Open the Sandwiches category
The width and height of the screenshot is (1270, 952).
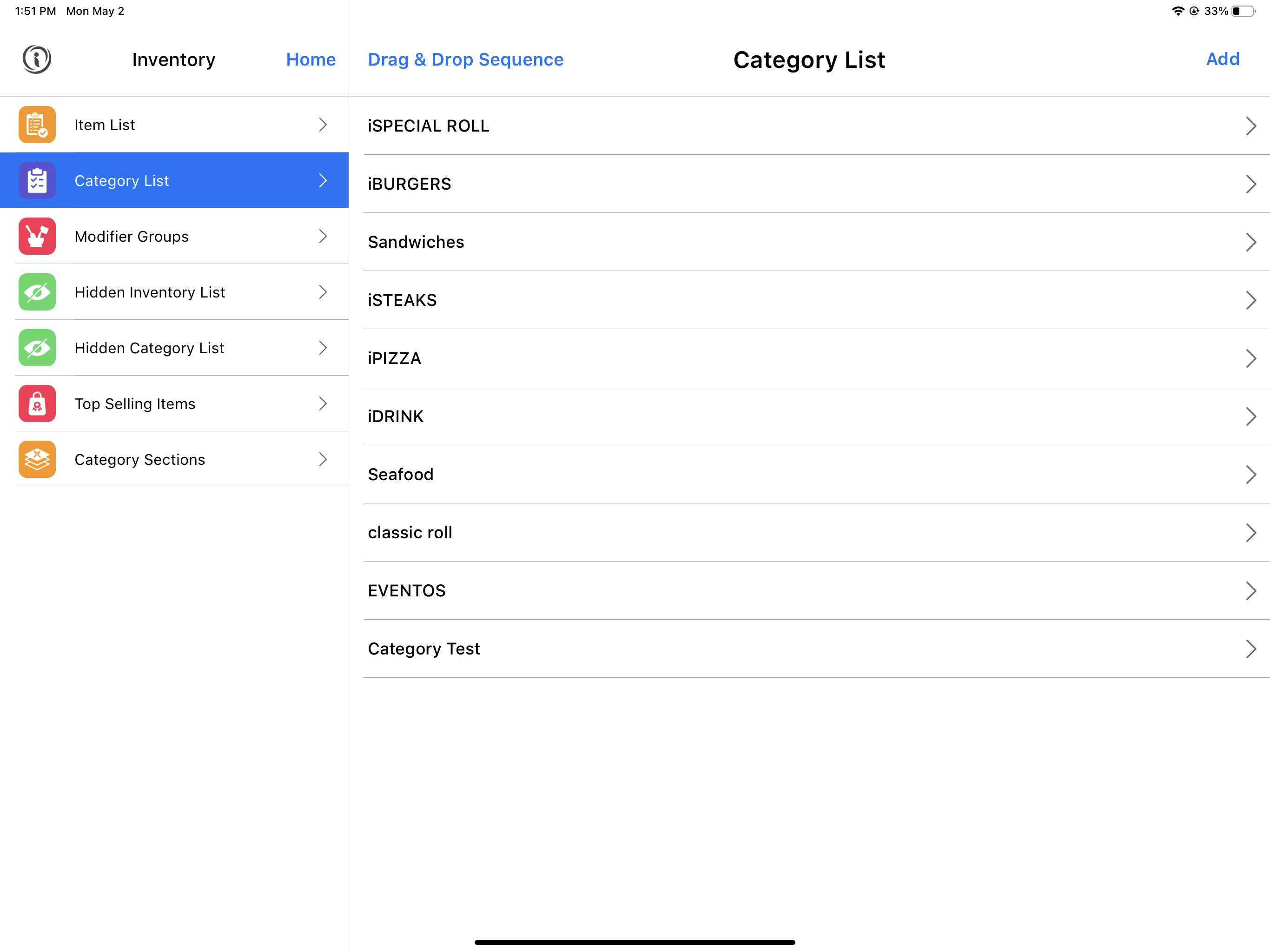[x=816, y=242]
